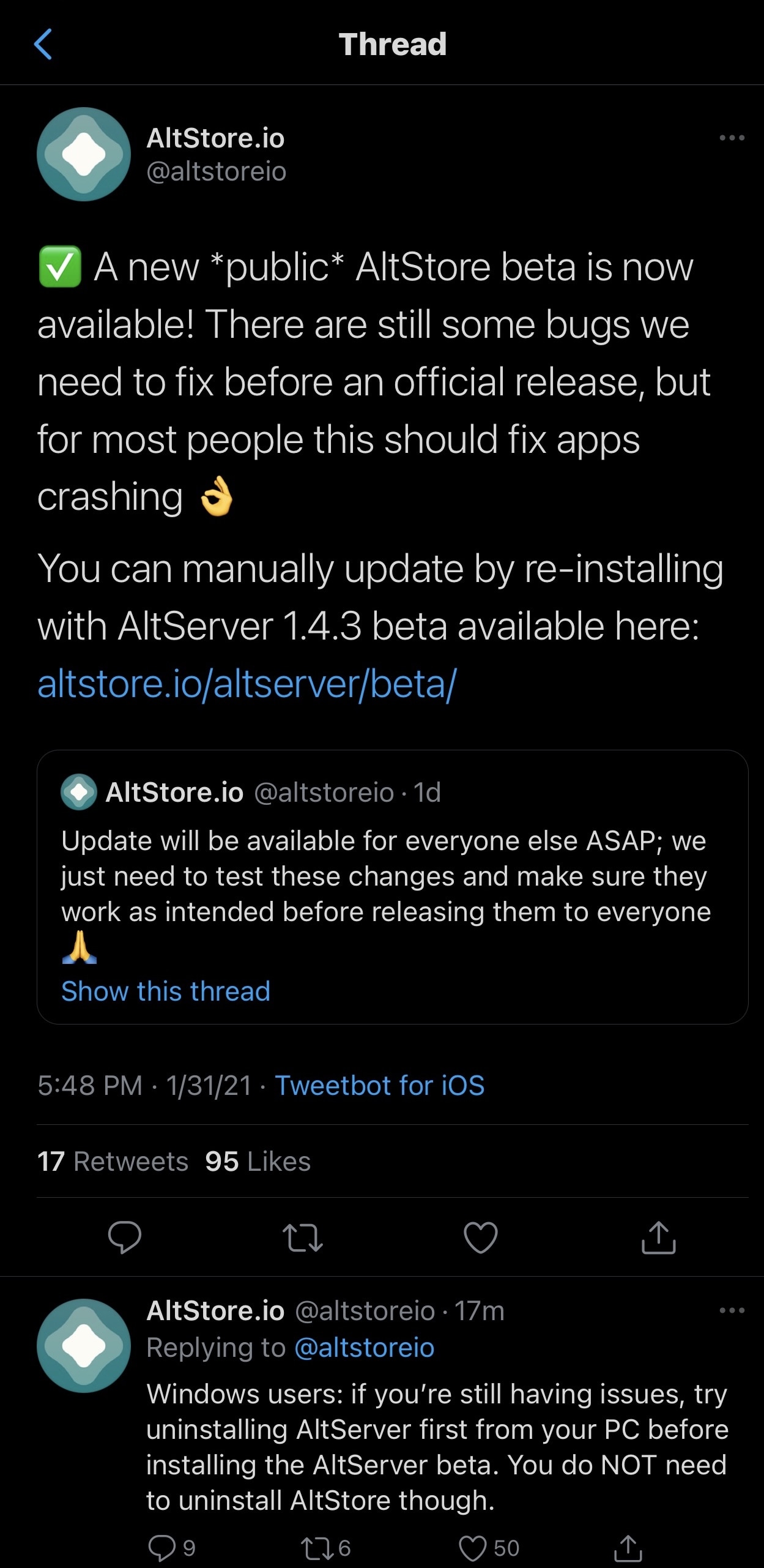Open AltStore.io profile picture on main tweet

tap(84, 154)
